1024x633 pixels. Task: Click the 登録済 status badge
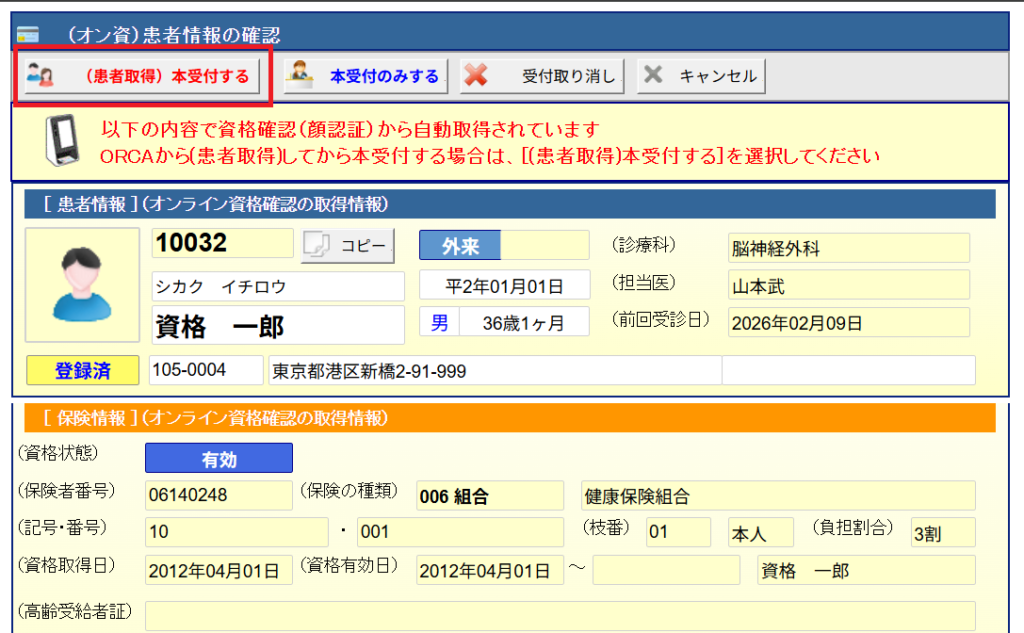pos(83,370)
